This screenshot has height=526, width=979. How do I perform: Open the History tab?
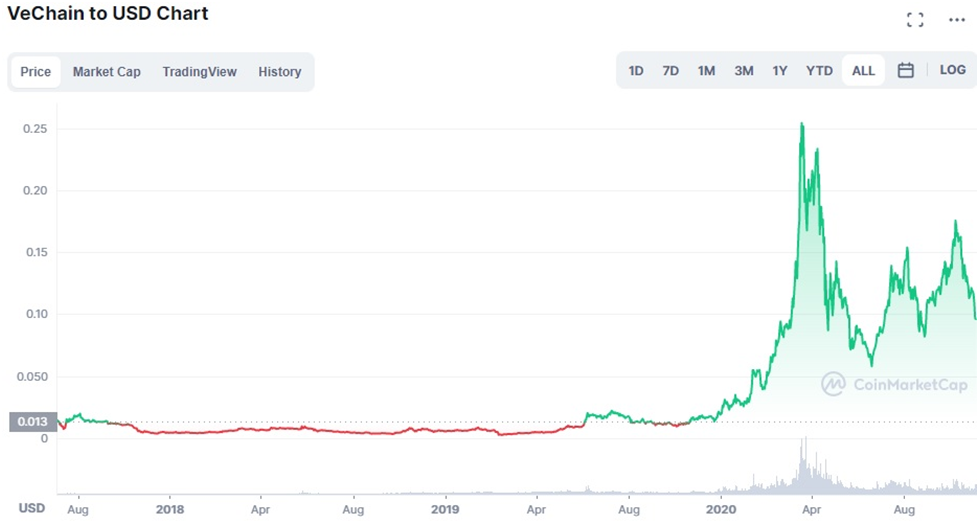coord(280,72)
